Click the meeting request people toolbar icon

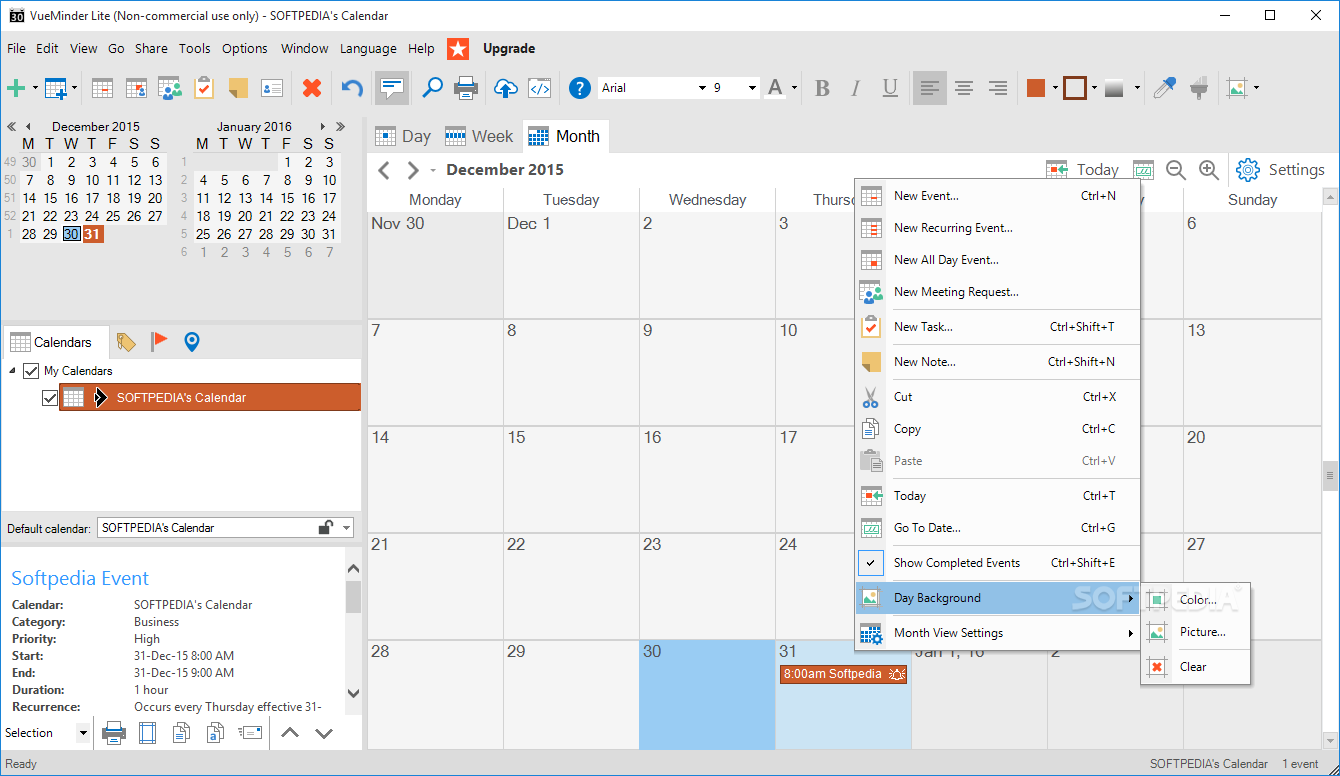[170, 88]
